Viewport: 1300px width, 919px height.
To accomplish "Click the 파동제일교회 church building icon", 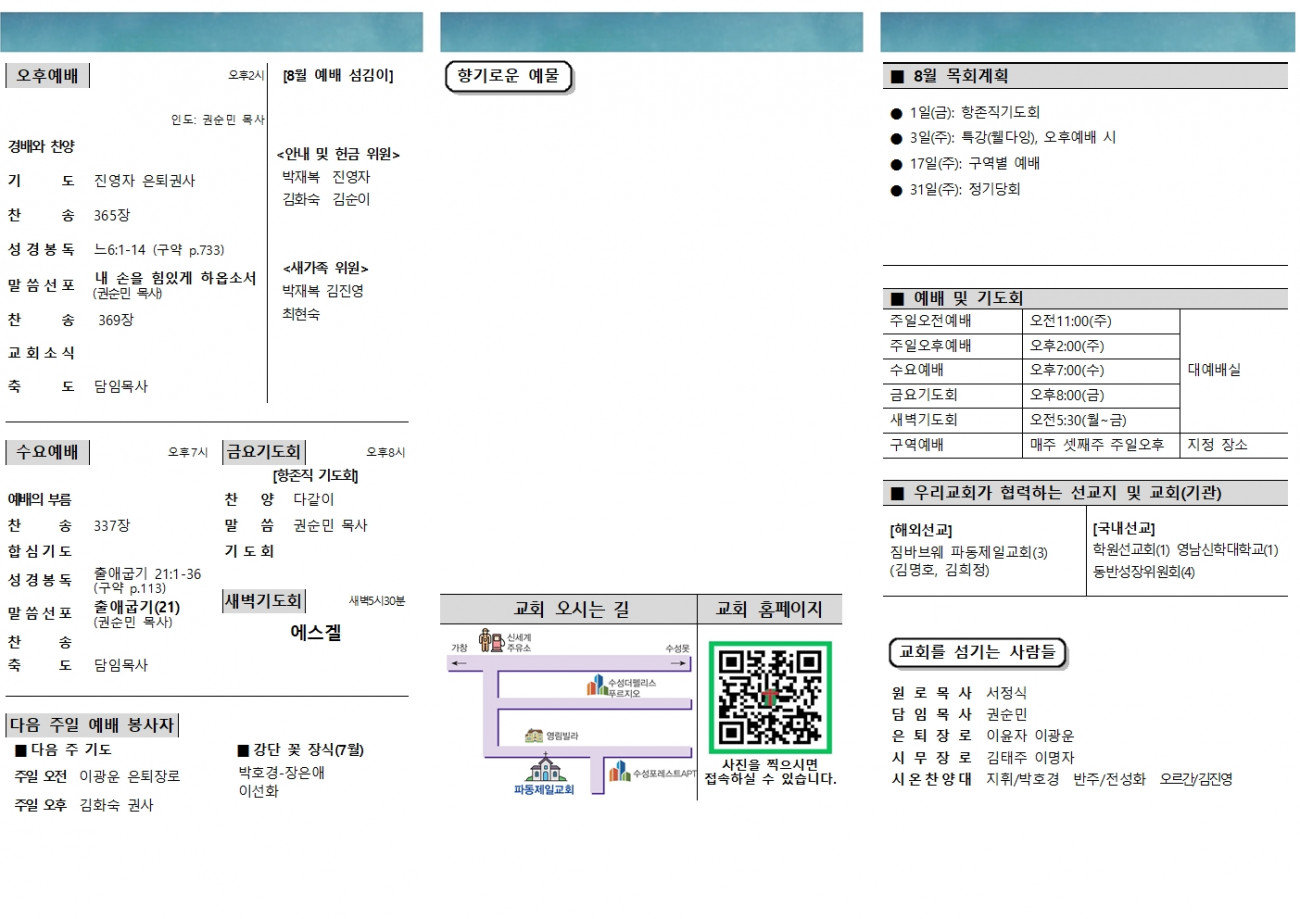I will pyautogui.click(x=546, y=769).
